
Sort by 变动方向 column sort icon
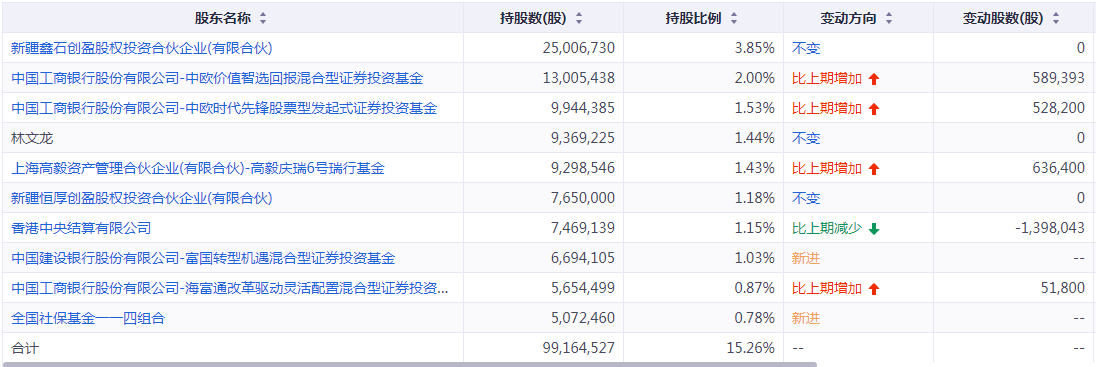click(x=888, y=19)
